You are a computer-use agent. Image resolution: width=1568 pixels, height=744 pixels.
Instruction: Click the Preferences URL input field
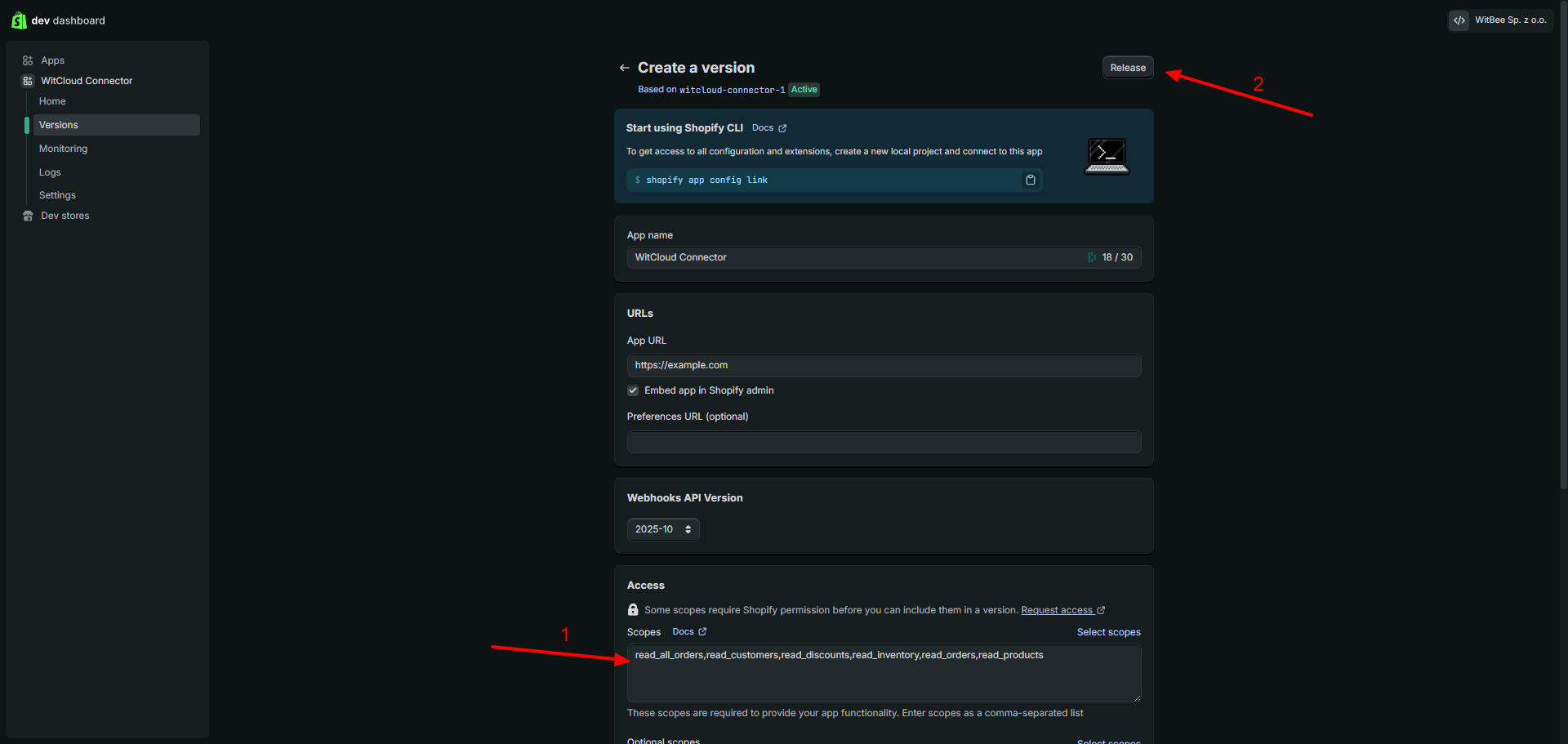884,442
